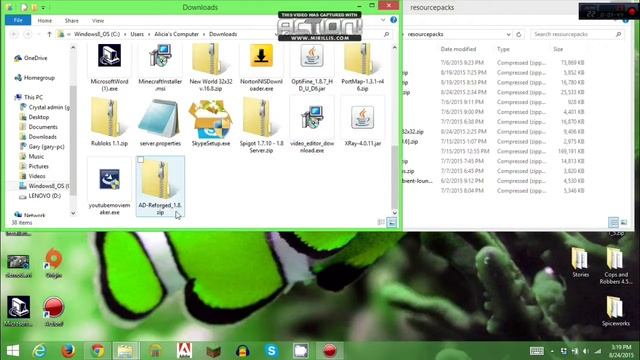Select Rubloks 1.1.zip file icon

point(109,118)
